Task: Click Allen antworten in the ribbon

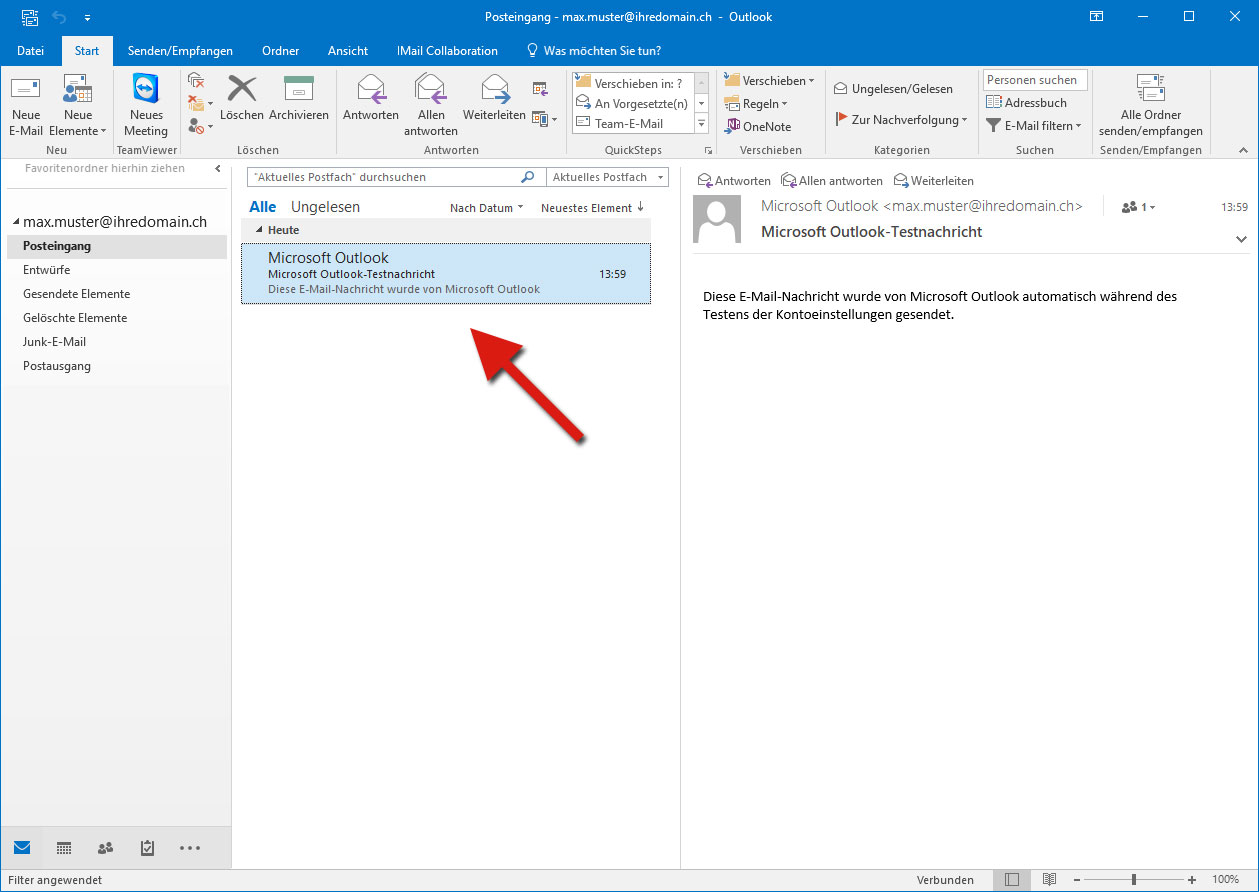Action: [431, 90]
